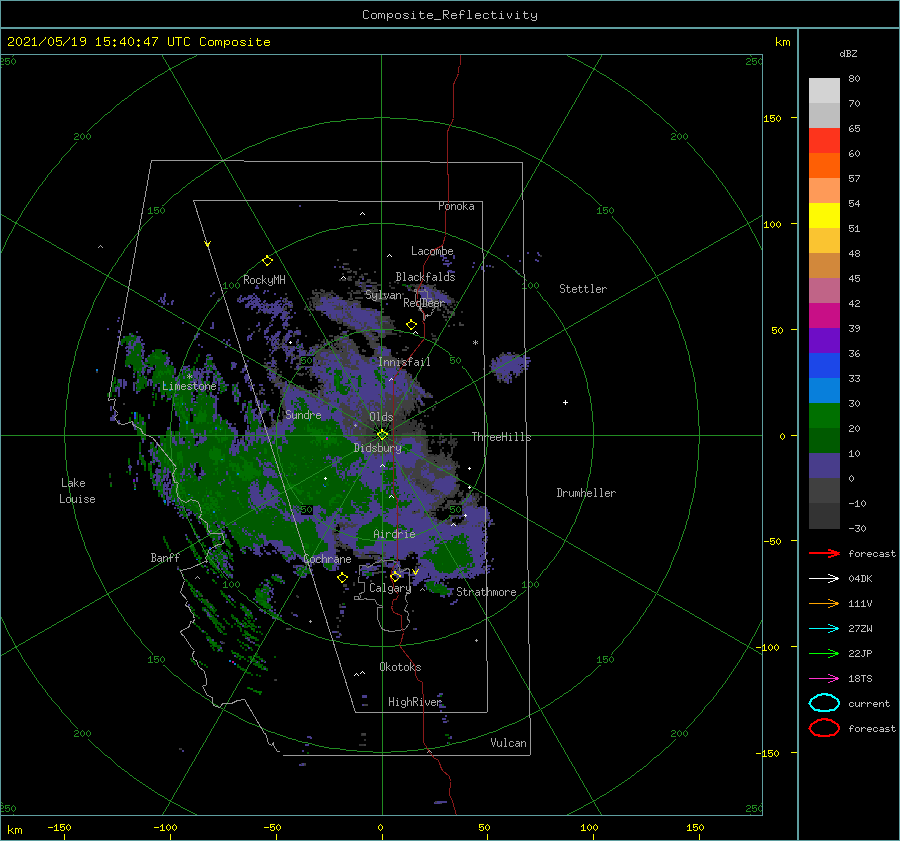Click the Strathmore city label
The width and height of the screenshot is (900, 841).
pyautogui.click(x=486, y=592)
